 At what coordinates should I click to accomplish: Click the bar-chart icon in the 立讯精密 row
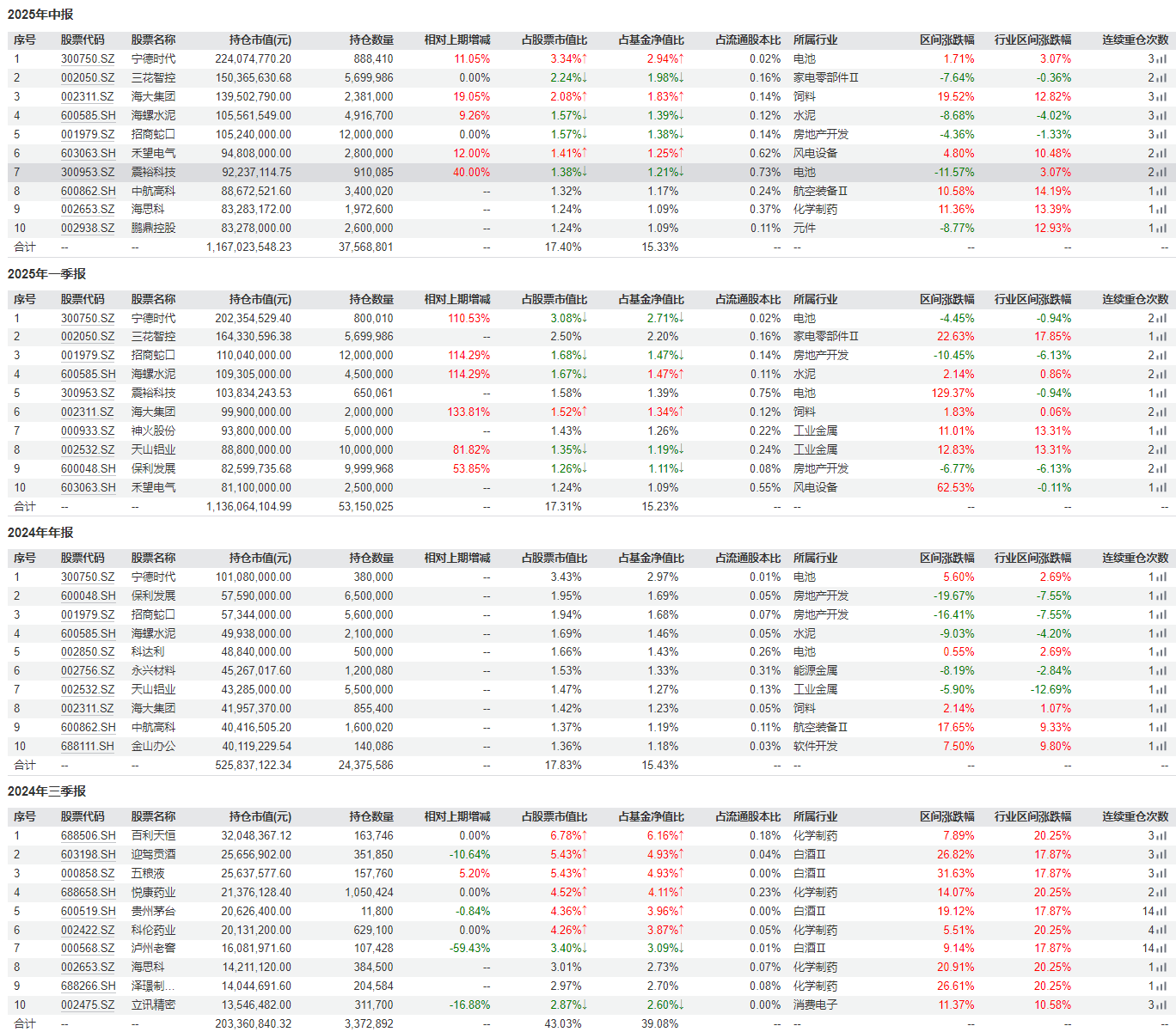click(x=1161, y=1005)
